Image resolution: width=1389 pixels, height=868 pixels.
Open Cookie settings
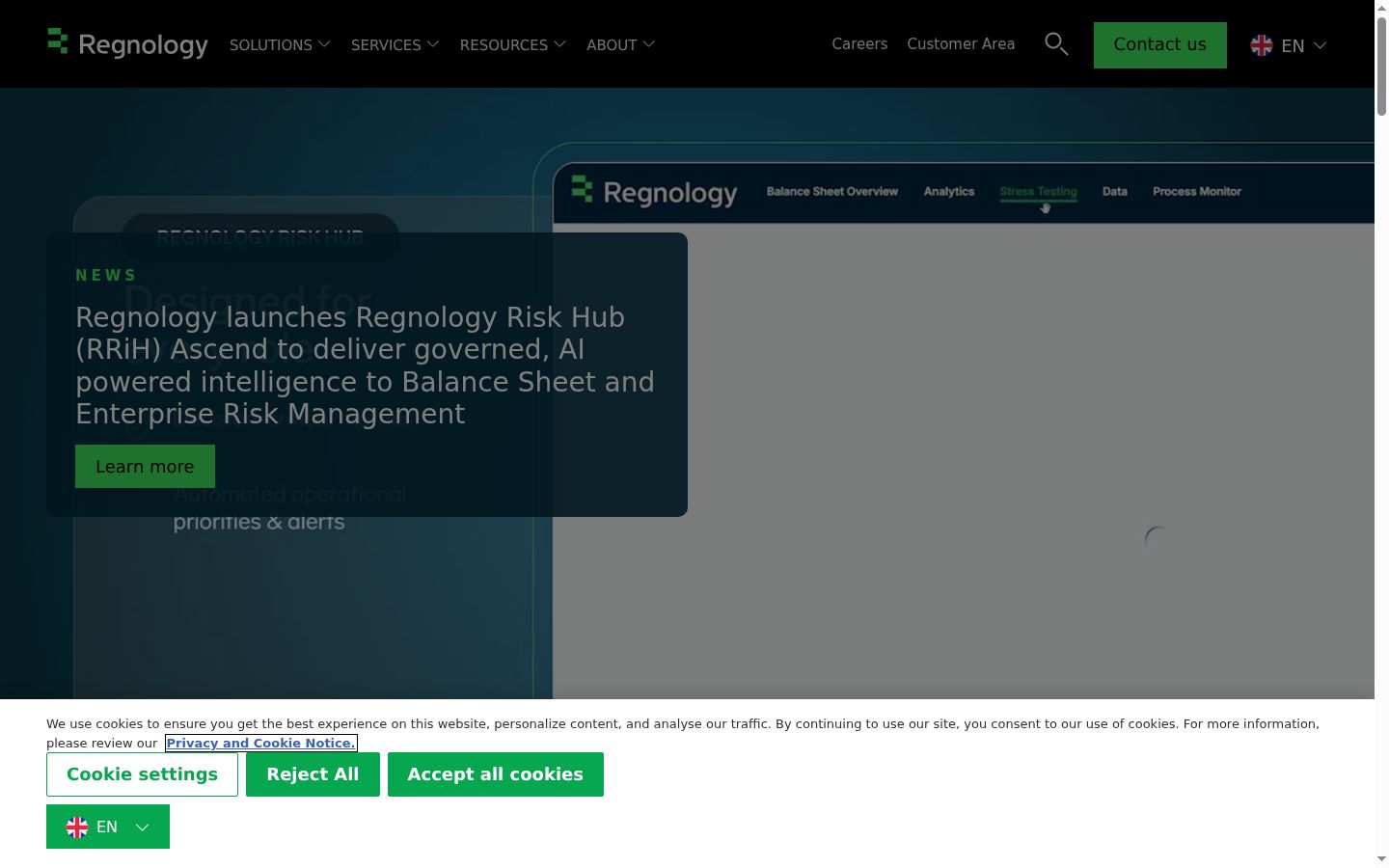point(142,774)
